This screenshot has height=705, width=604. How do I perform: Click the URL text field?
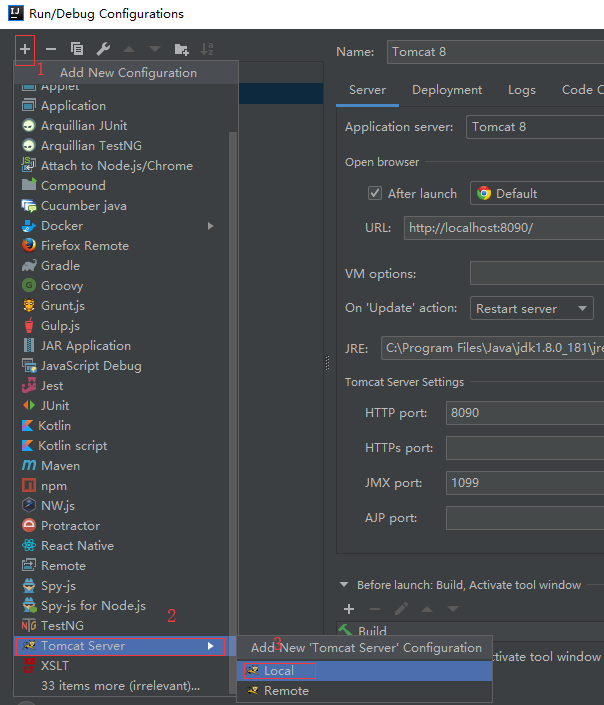(x=504, y=228)
